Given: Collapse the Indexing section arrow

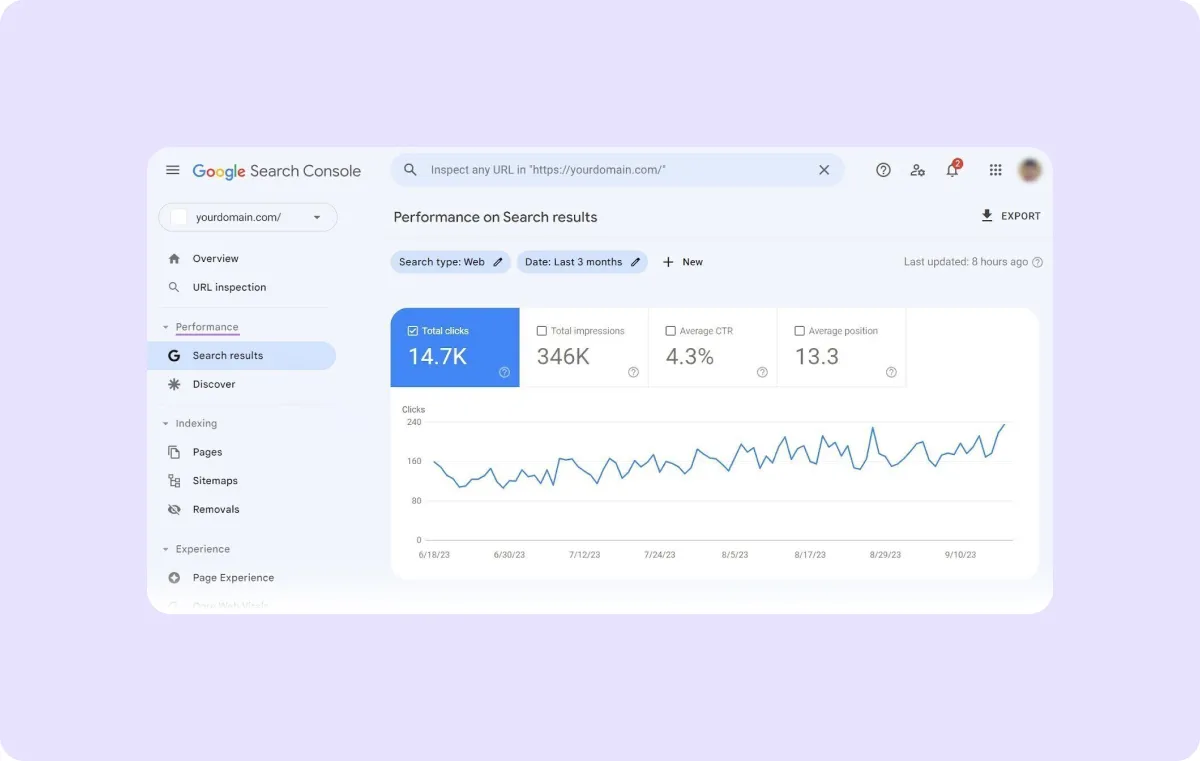Looking at the screenshot, I should click(166, 424).
